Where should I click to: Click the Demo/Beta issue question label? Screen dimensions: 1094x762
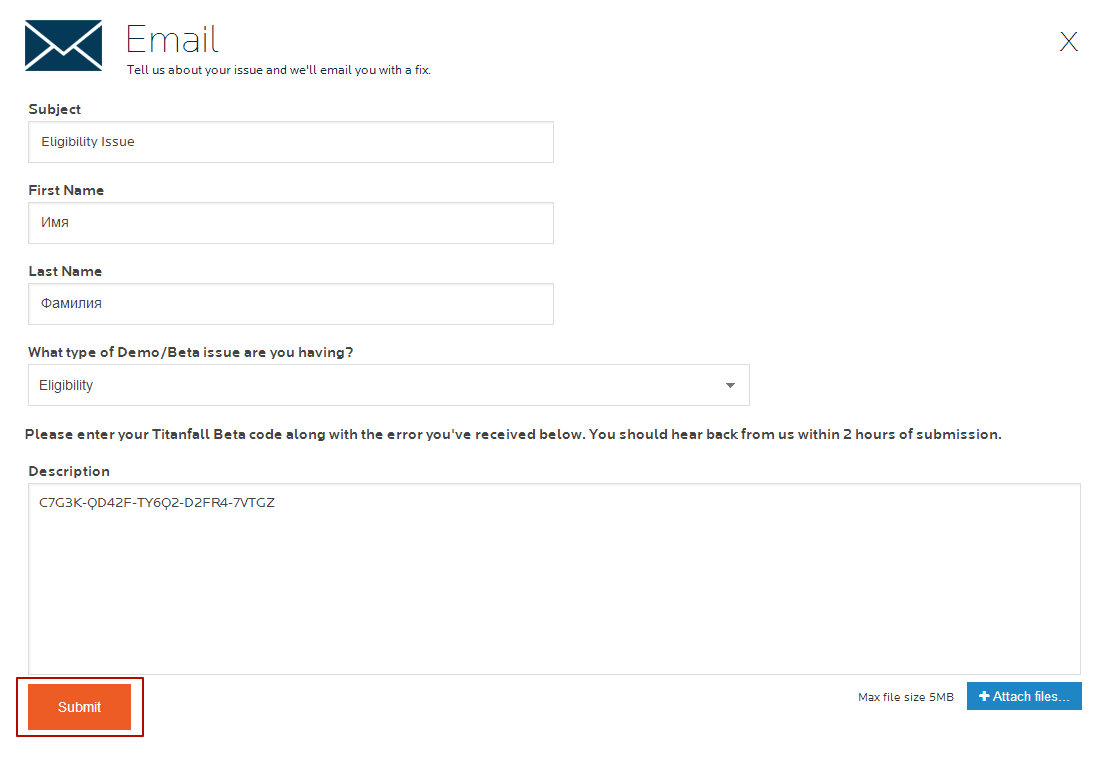190,352
